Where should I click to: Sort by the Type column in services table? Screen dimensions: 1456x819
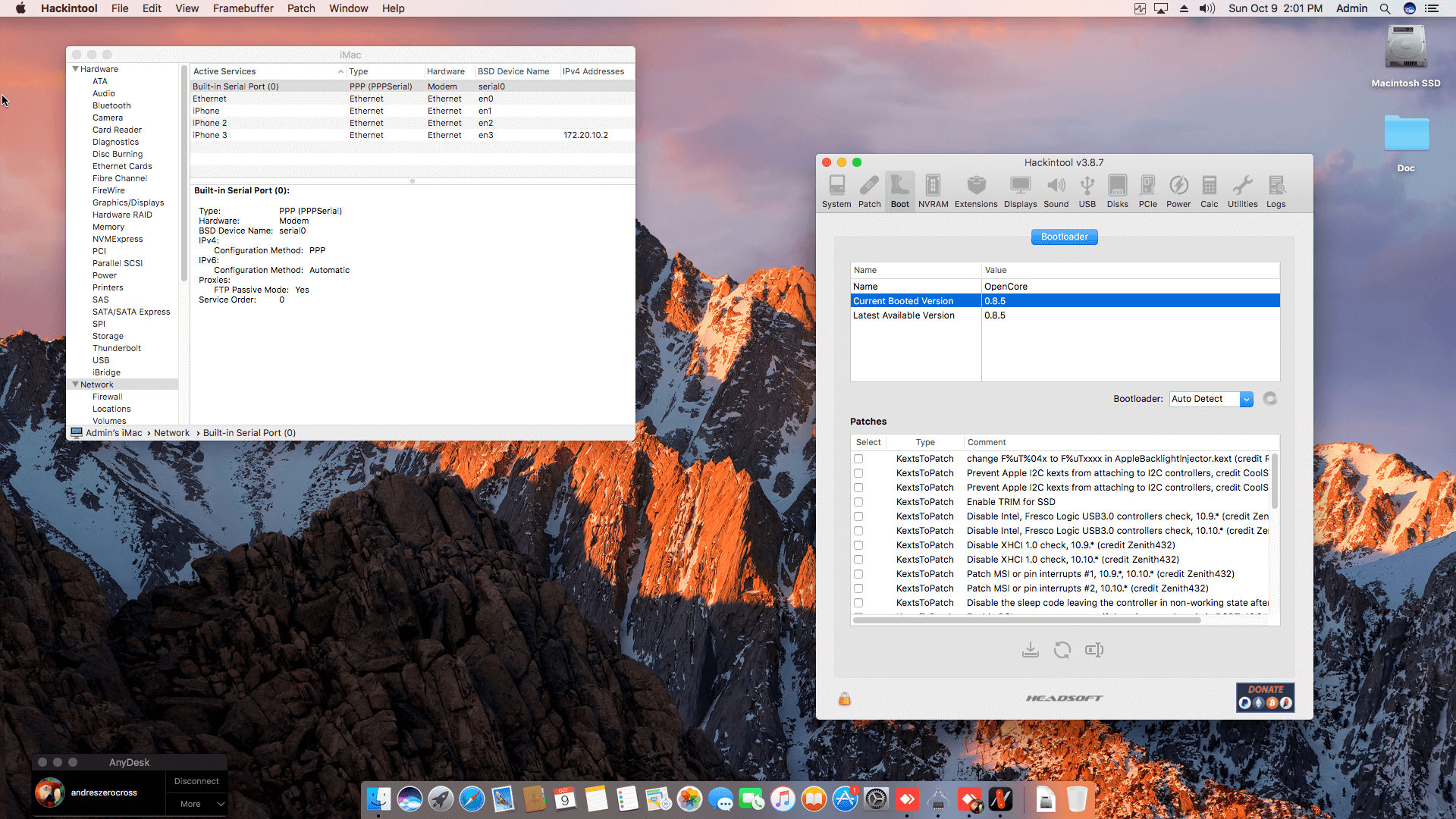pyautogui.click(x=384, y=71)
